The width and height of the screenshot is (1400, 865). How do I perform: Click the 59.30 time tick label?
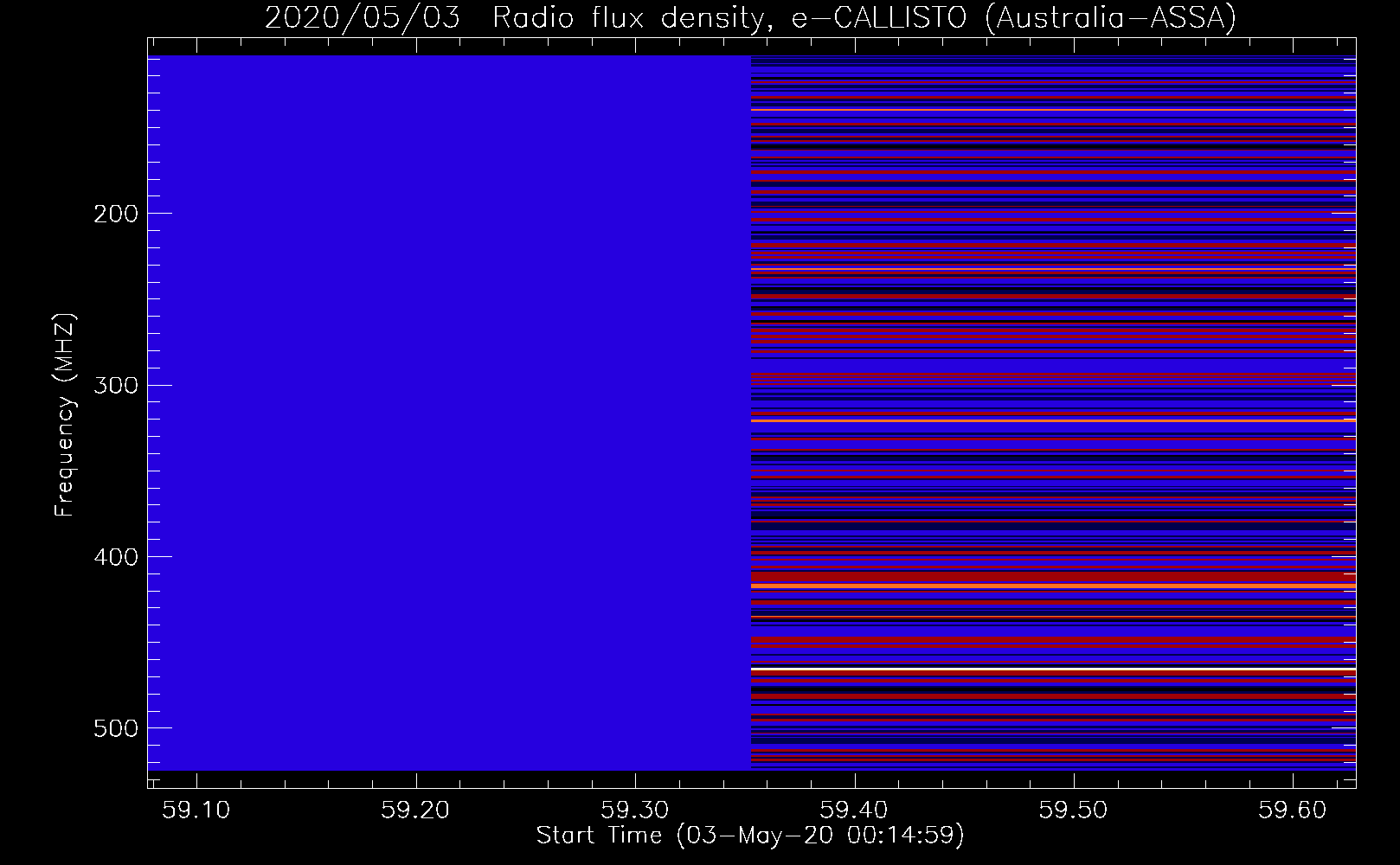[x=635, y=810]
